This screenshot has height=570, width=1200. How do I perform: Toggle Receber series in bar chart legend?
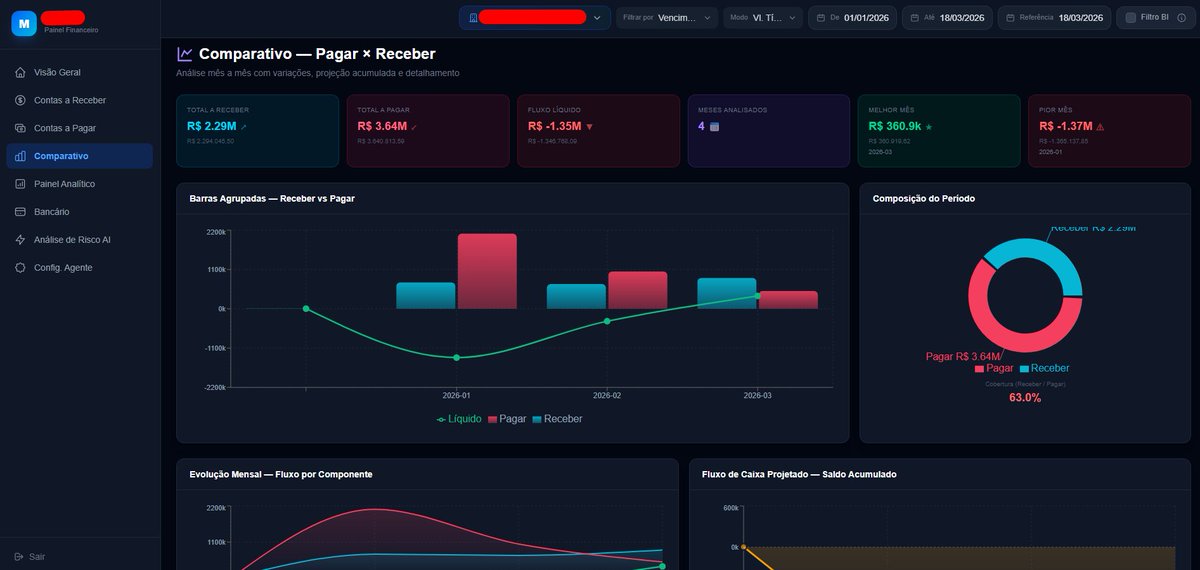pos(557,419)
